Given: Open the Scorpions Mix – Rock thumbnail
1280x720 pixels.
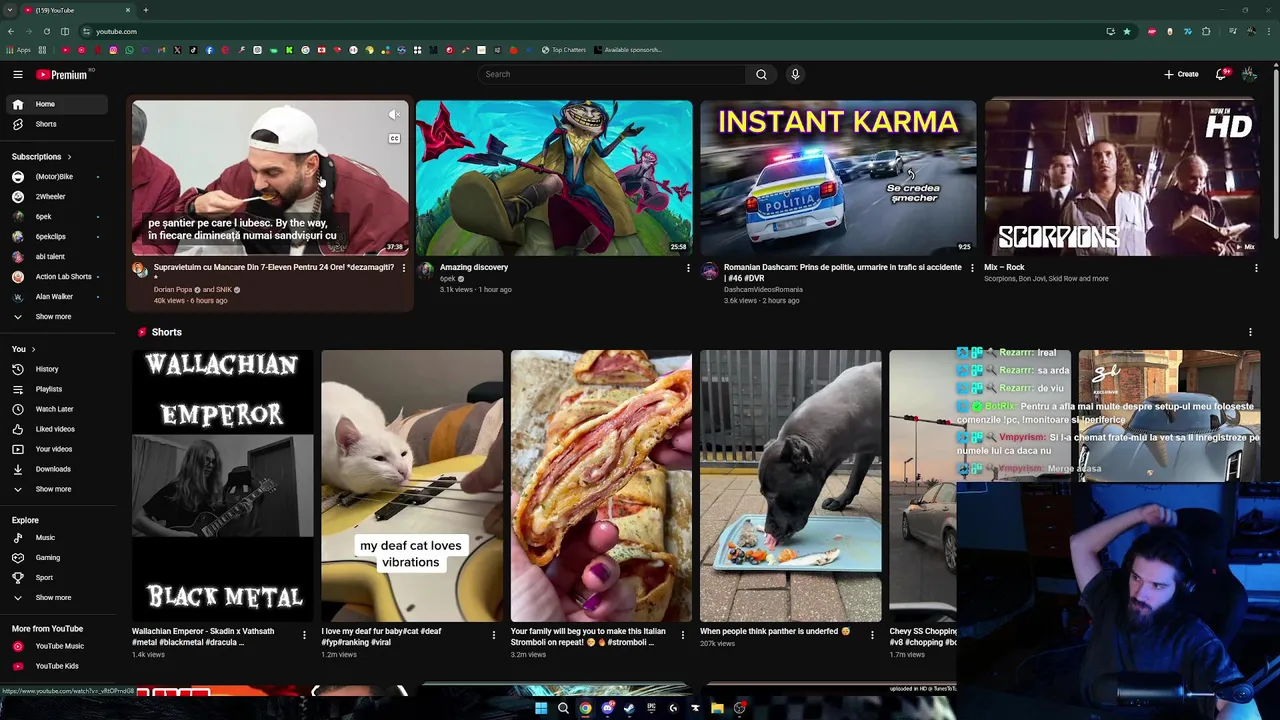Looking at the screenshot, I should tap(1122, 178).
